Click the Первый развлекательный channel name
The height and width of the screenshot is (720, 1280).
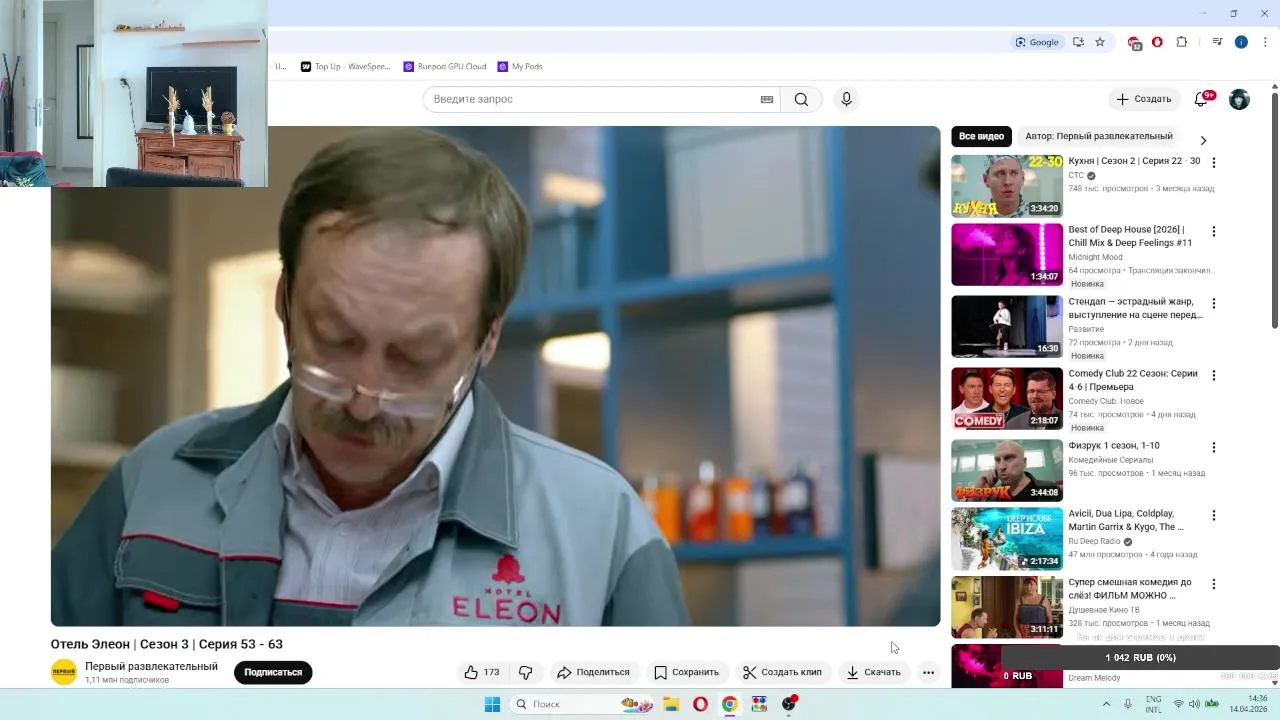pyautogui.click(x=151, y=666)
